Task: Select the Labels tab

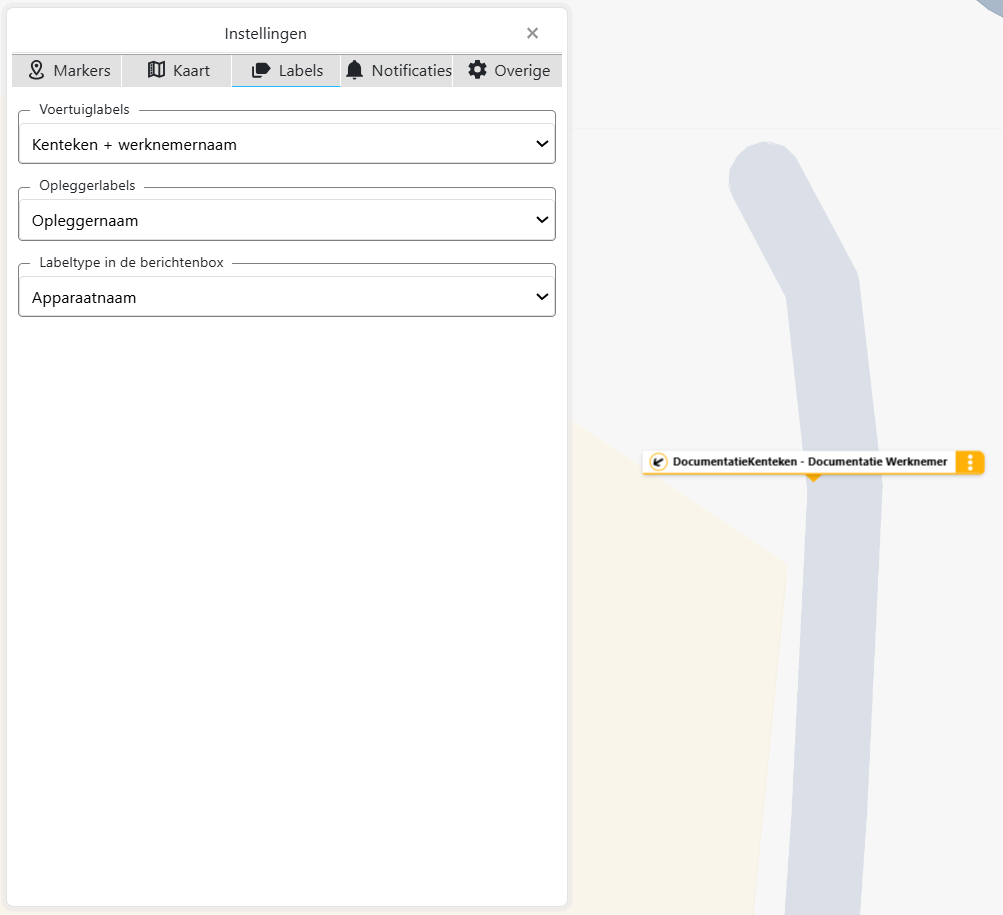Action: [x=286, y=70]
